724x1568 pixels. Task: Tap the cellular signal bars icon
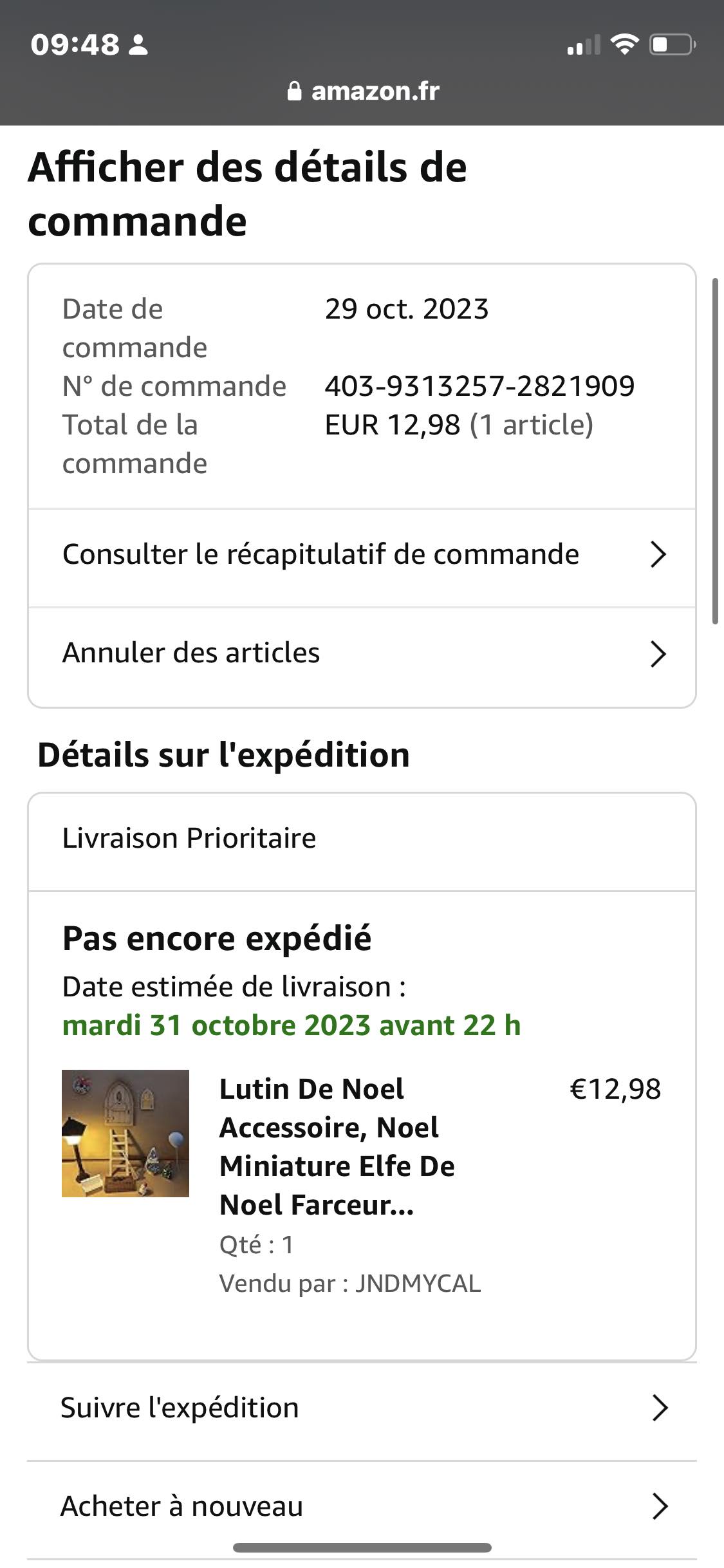[x=583, y=46]
